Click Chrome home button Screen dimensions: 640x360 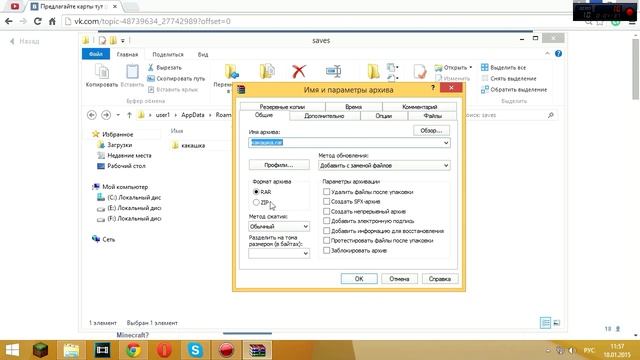click(52, 21)
